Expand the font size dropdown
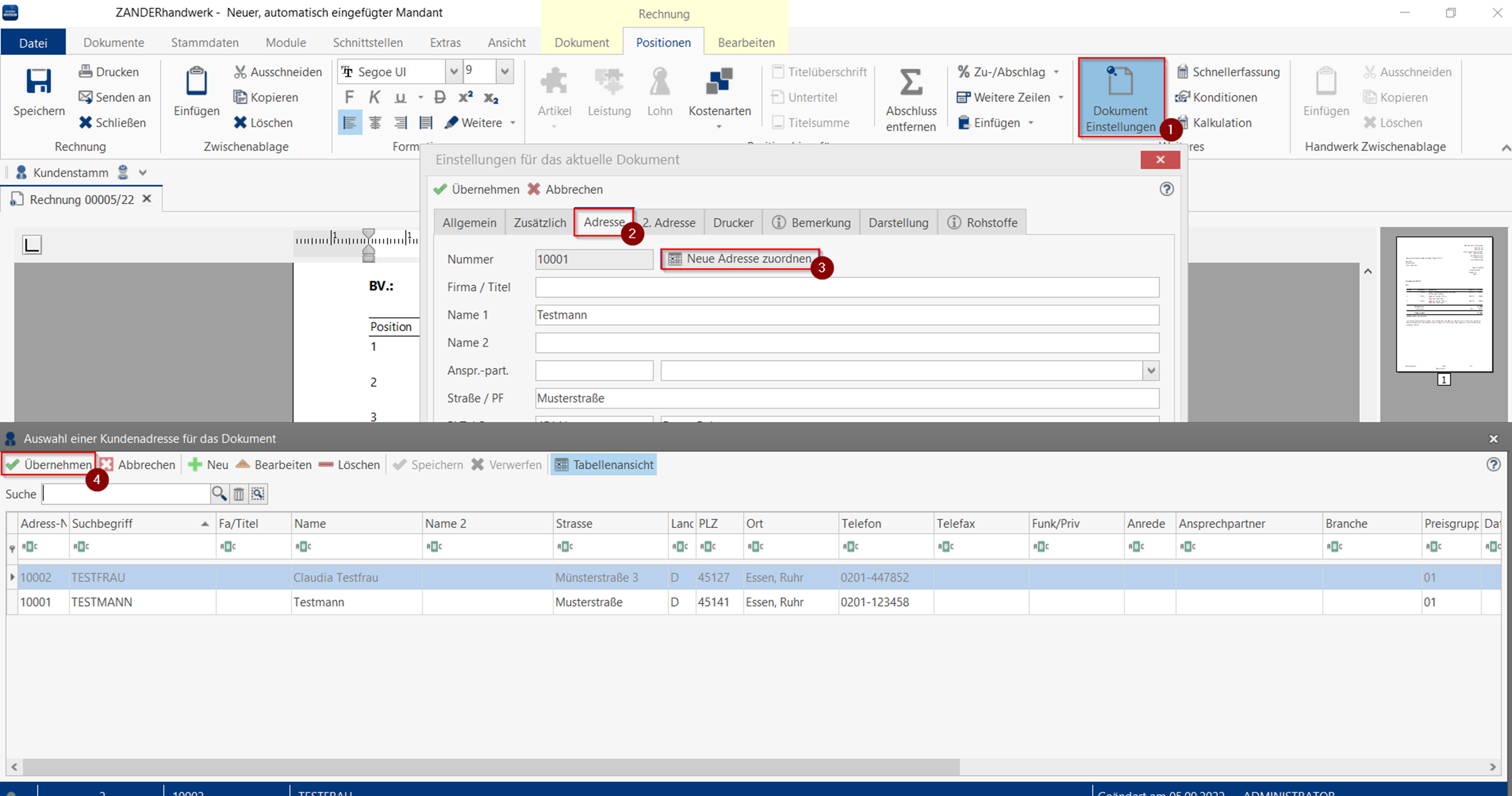Viewport: 1512px width, 796px height. [x=504, y=72]
